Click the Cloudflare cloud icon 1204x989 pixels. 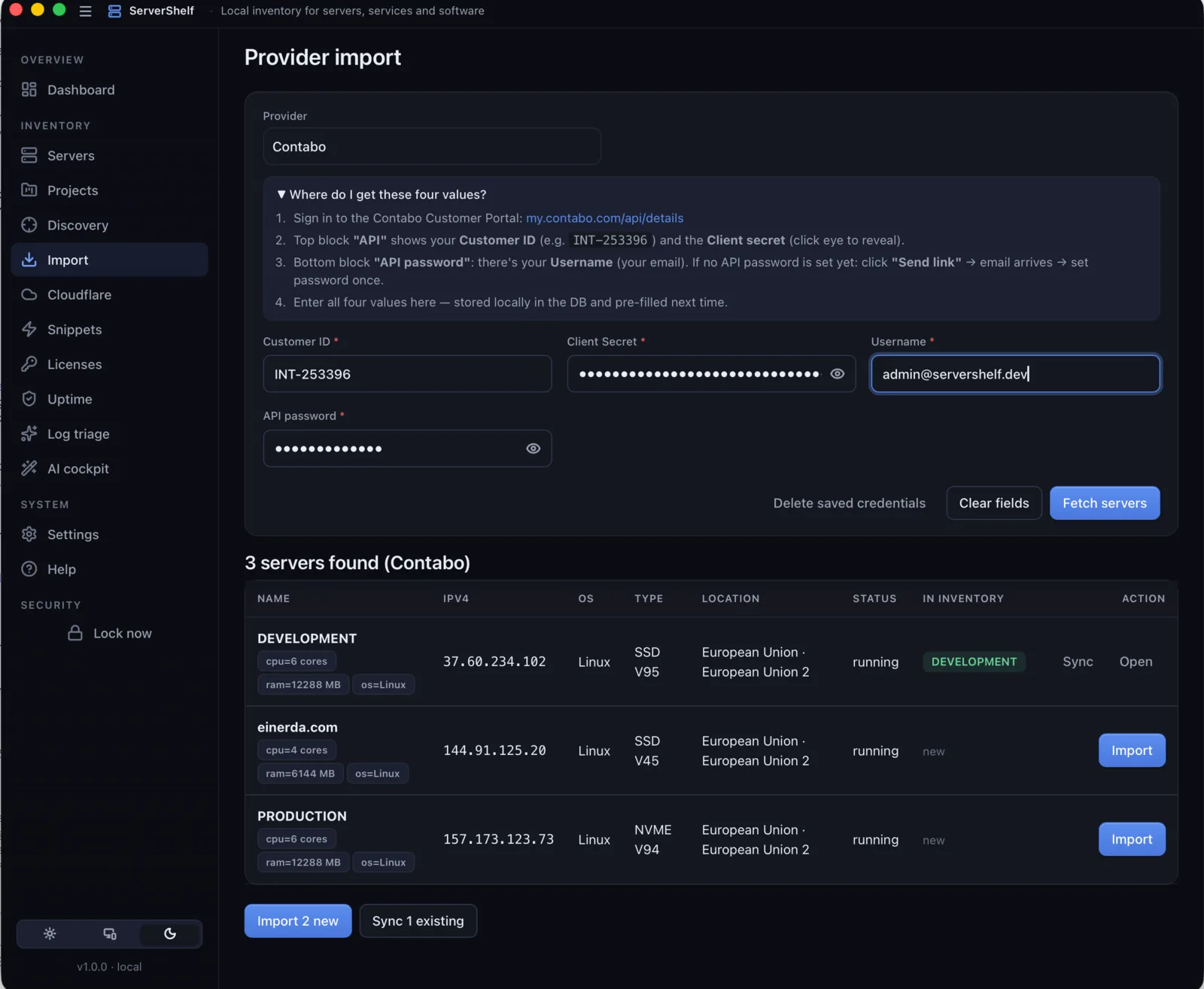pos(29,294)
